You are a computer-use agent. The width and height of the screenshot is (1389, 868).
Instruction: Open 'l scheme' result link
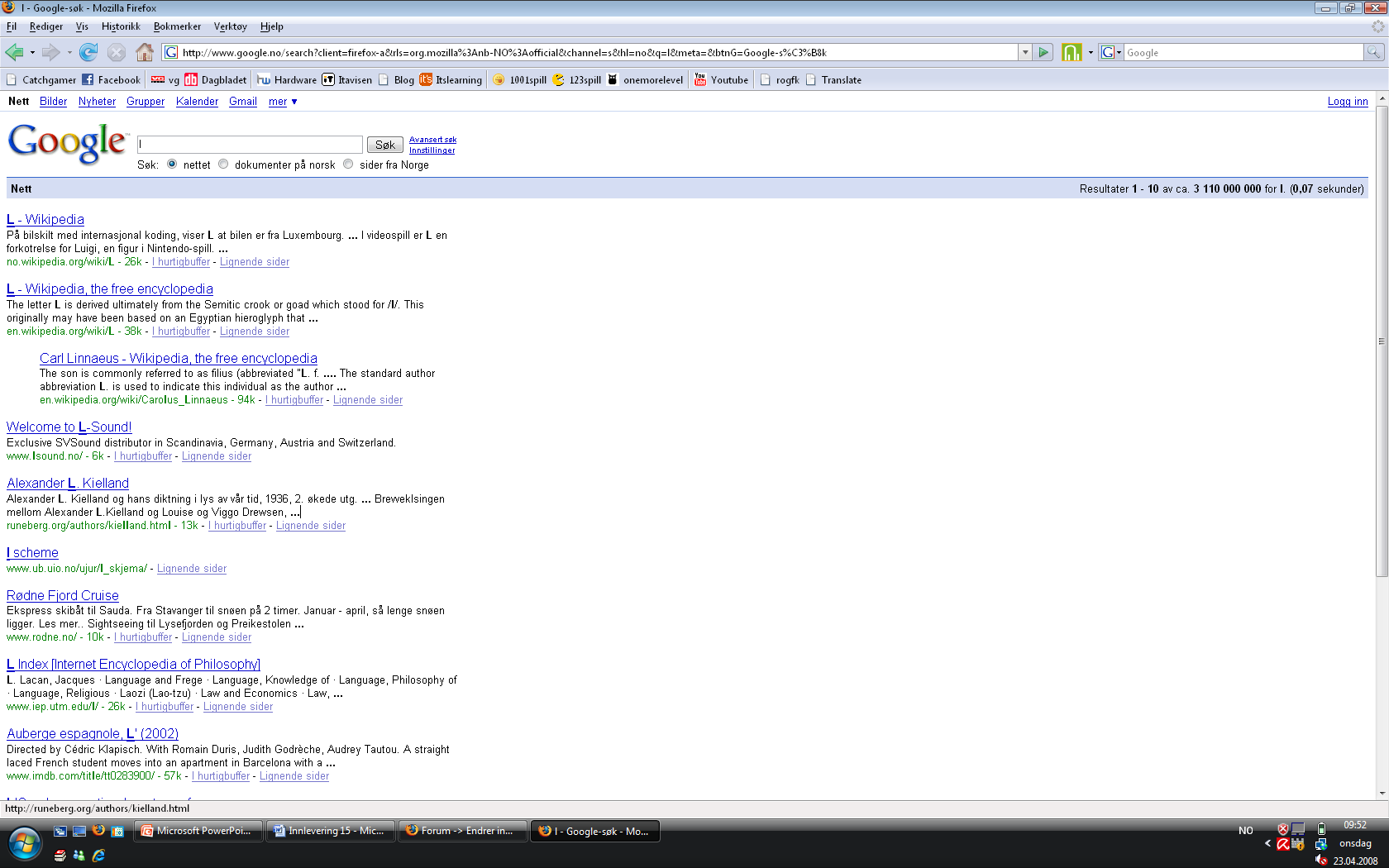coord(32,552)
